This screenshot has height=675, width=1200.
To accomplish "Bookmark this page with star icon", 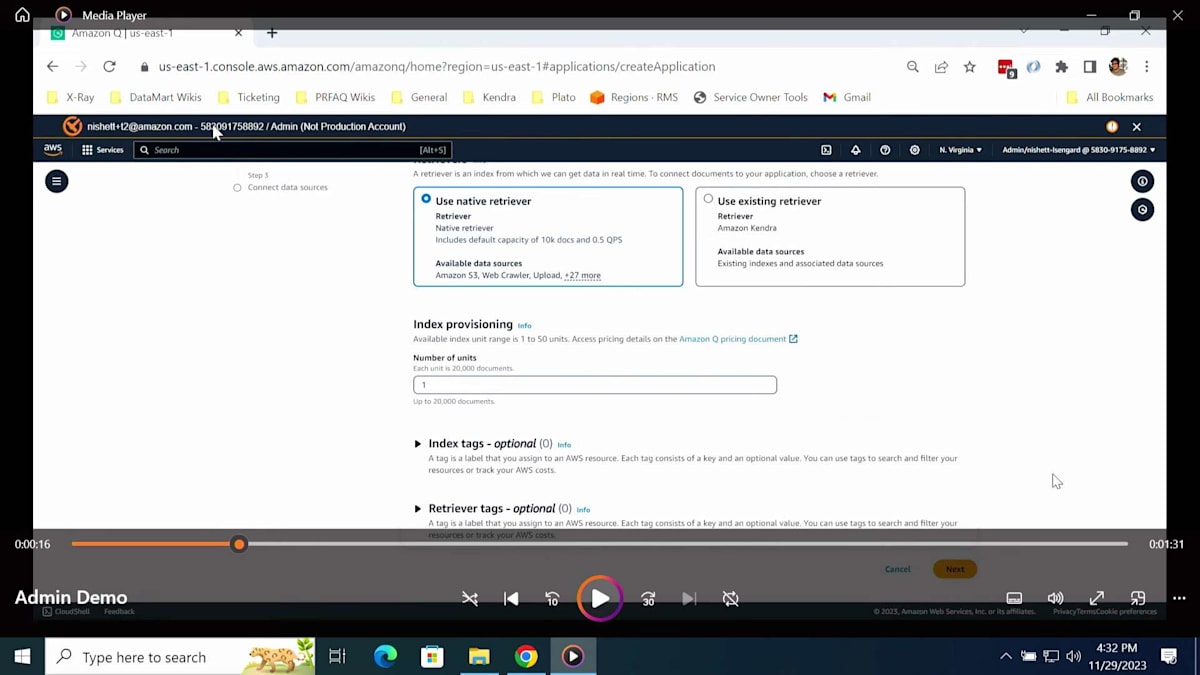I will [x=969, y=67].
